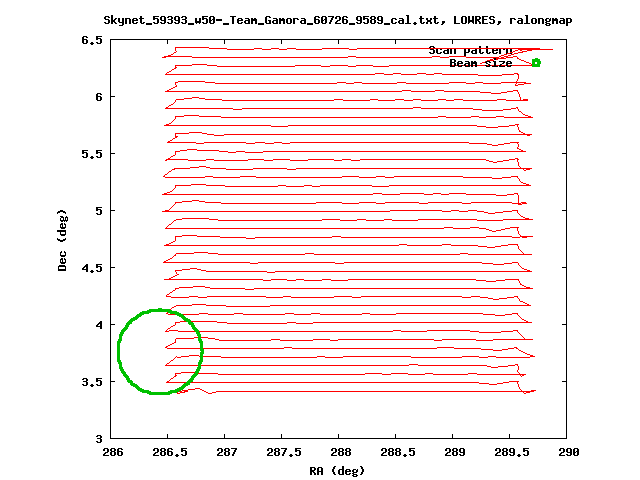Click the '6.5' Dec tick label
The height and width of the screenshot is (480, 640).
[x=92, y=40]
